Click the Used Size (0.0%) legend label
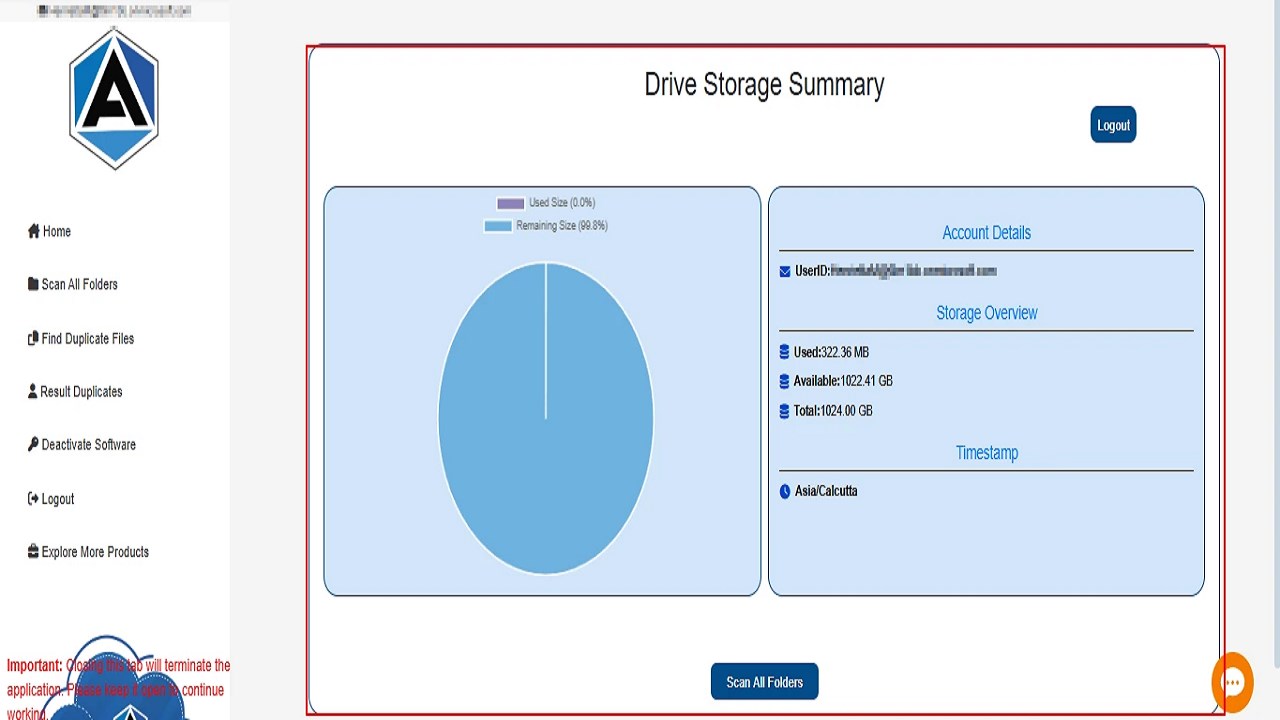 pos(561,203)
